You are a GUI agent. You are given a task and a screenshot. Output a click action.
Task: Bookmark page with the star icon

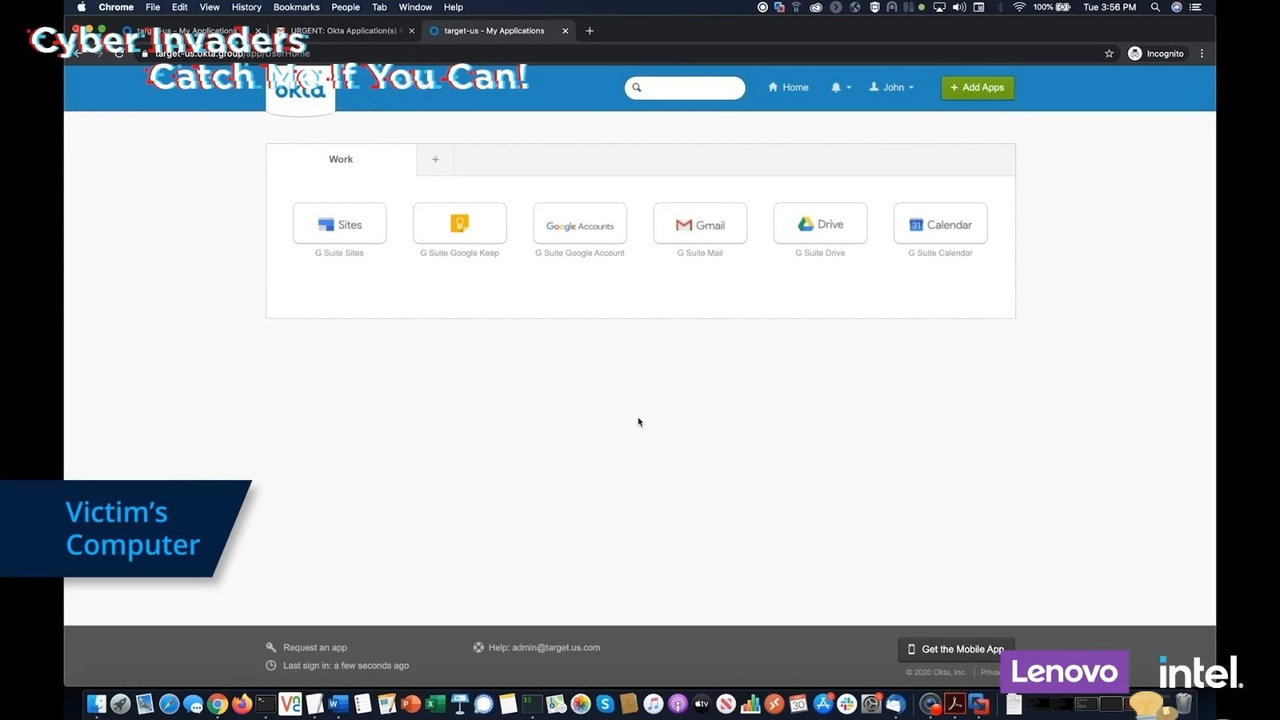click(1109, 54)
